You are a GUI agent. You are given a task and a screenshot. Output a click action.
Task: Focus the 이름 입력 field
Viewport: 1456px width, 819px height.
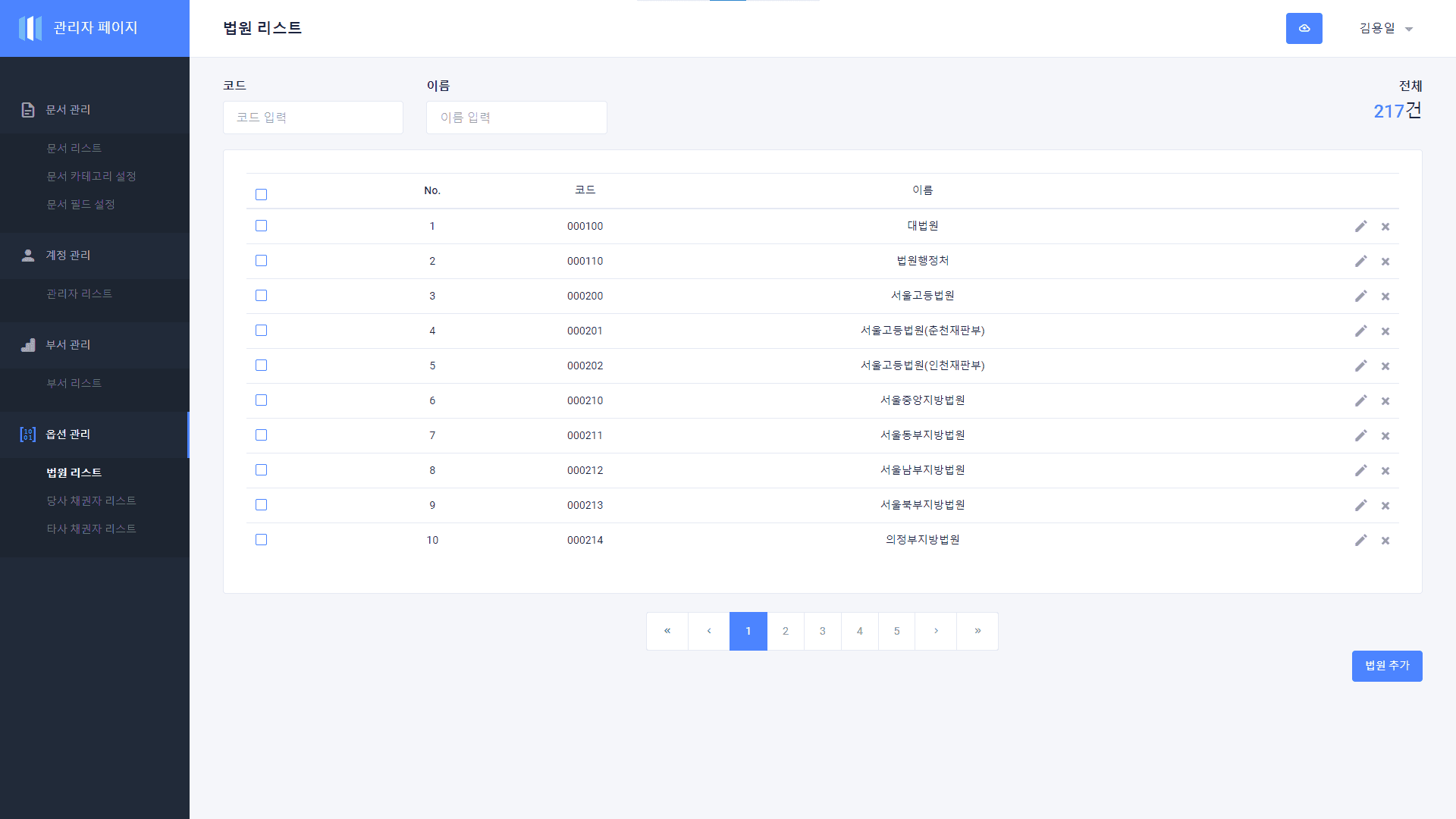coord(516,118)
